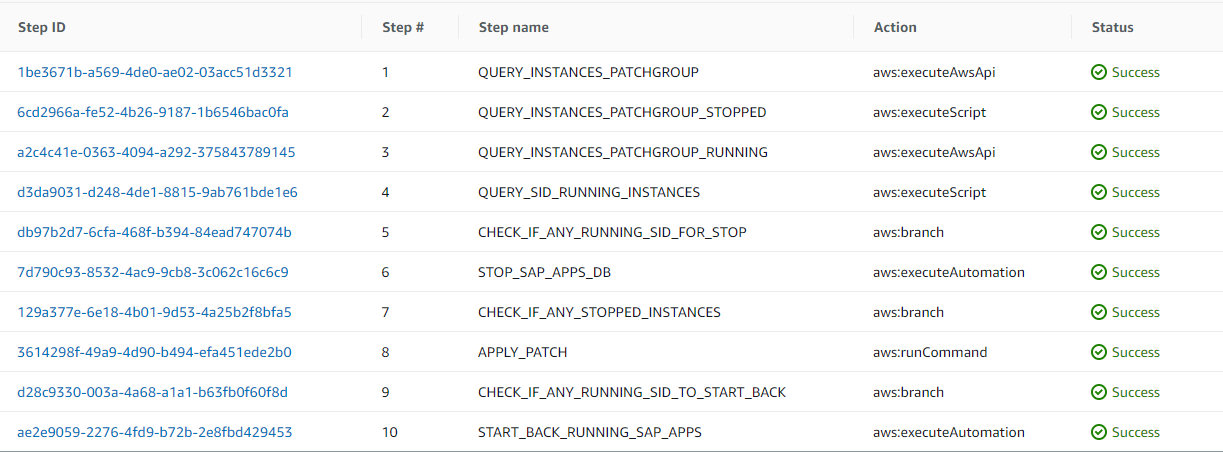
Task: Click success check icon for QUERY_INSTANCES_PATCHGROUP_RUNNING row
Action: [x=1099, y=152]
